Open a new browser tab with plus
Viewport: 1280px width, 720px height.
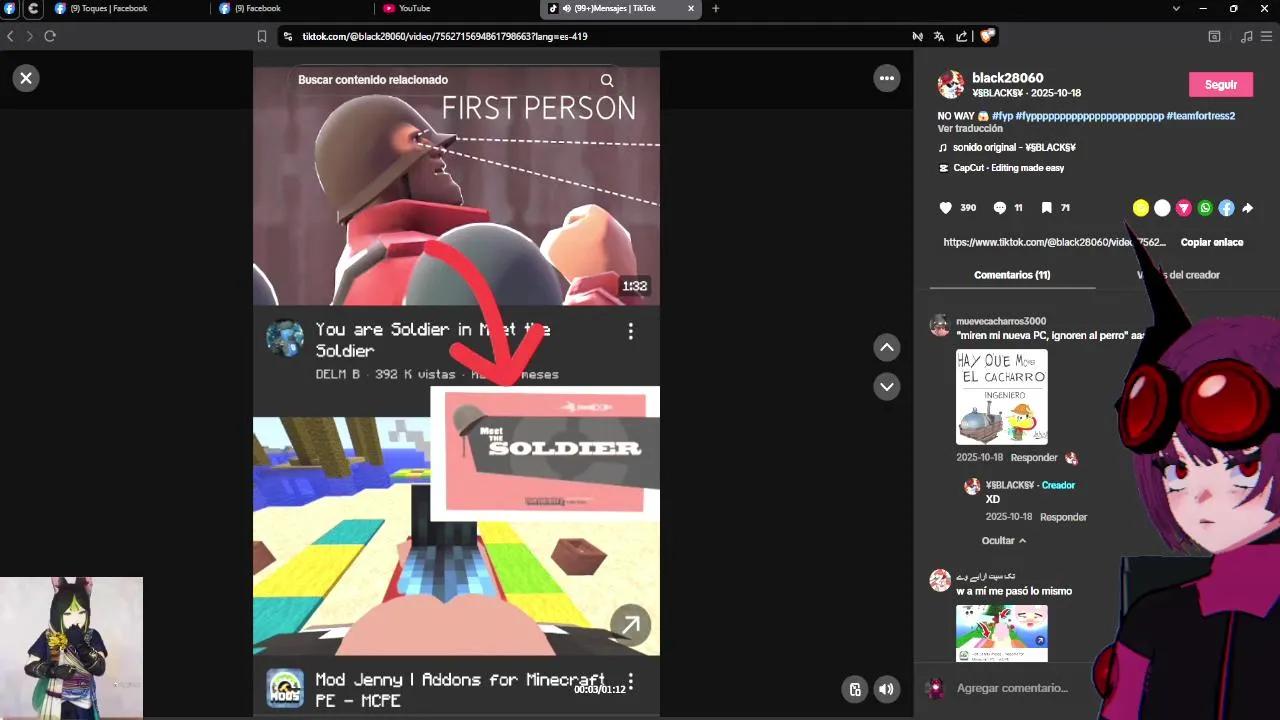pyautogui.click(x=715, y=8)
